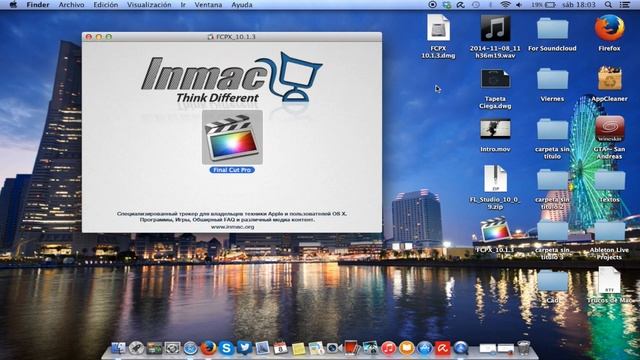This screenshot has width=640, height=360.
Task: Open Calendar from the Dock
Action: click(280, 348)
